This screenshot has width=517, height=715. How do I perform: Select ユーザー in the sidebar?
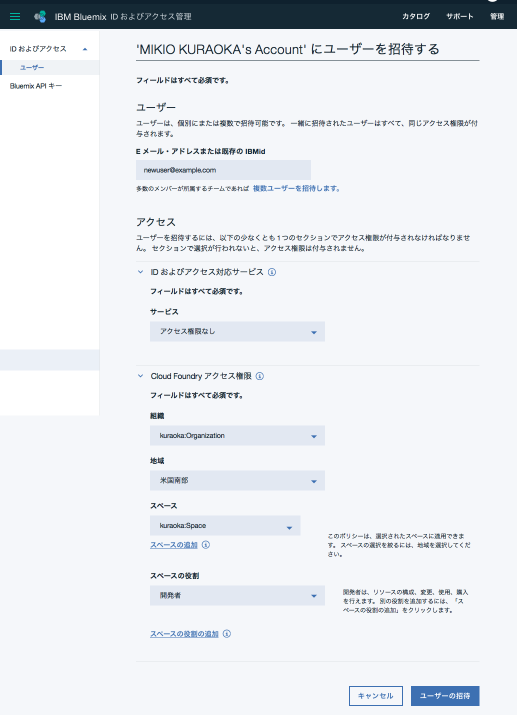(50, 67)
